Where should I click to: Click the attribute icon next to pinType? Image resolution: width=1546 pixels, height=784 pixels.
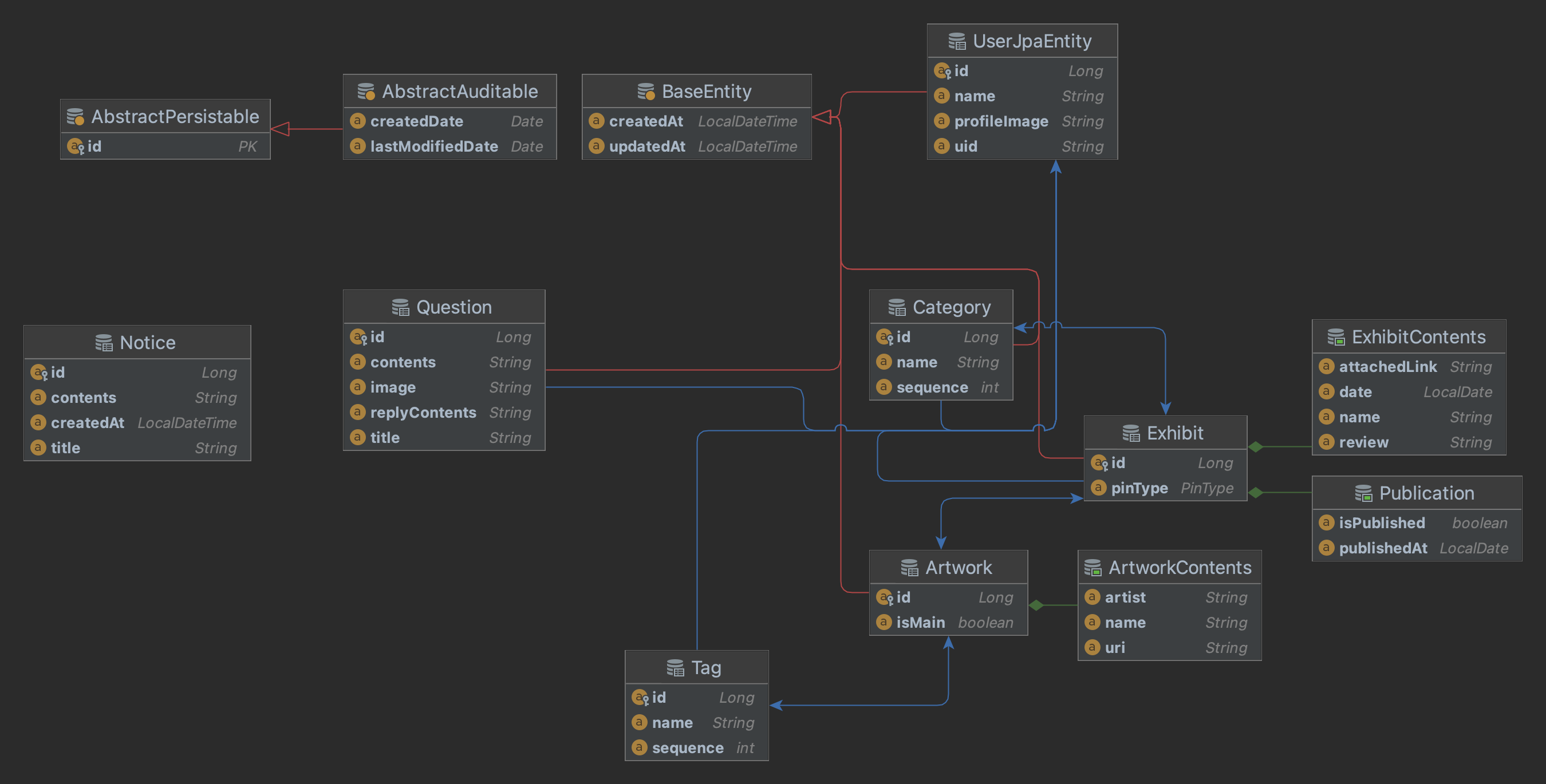click(1098, 488)
